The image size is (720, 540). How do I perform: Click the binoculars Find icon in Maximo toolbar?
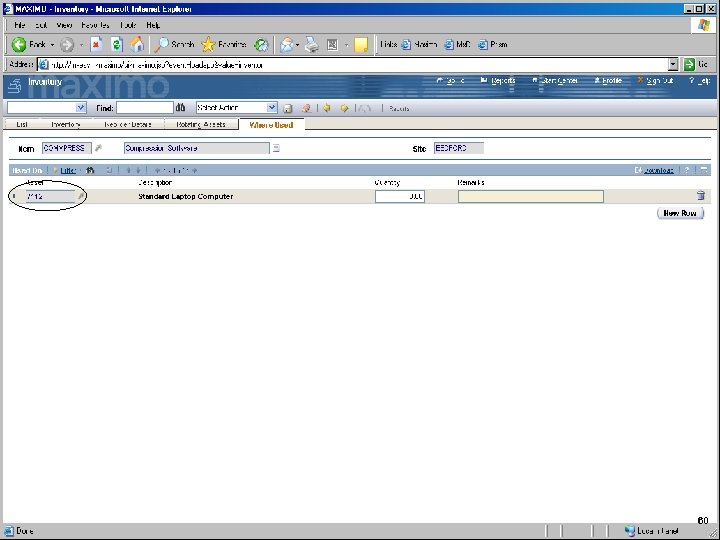click(180, 107)
